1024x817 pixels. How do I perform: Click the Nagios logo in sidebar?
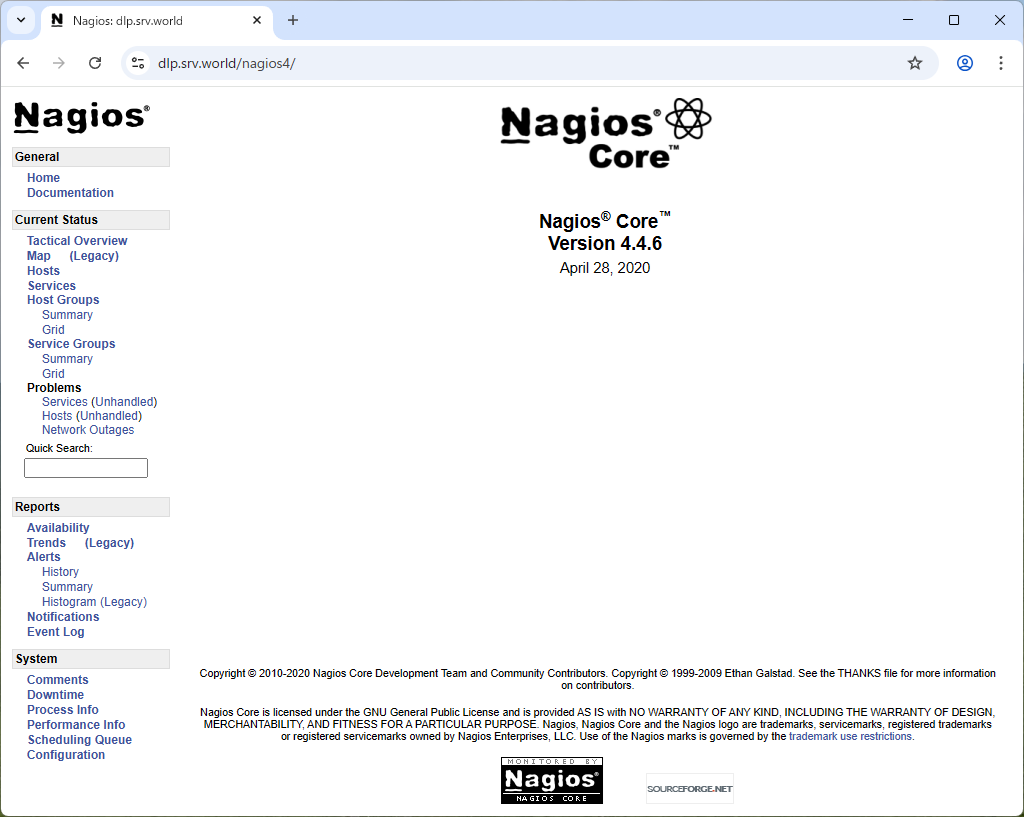82,116
